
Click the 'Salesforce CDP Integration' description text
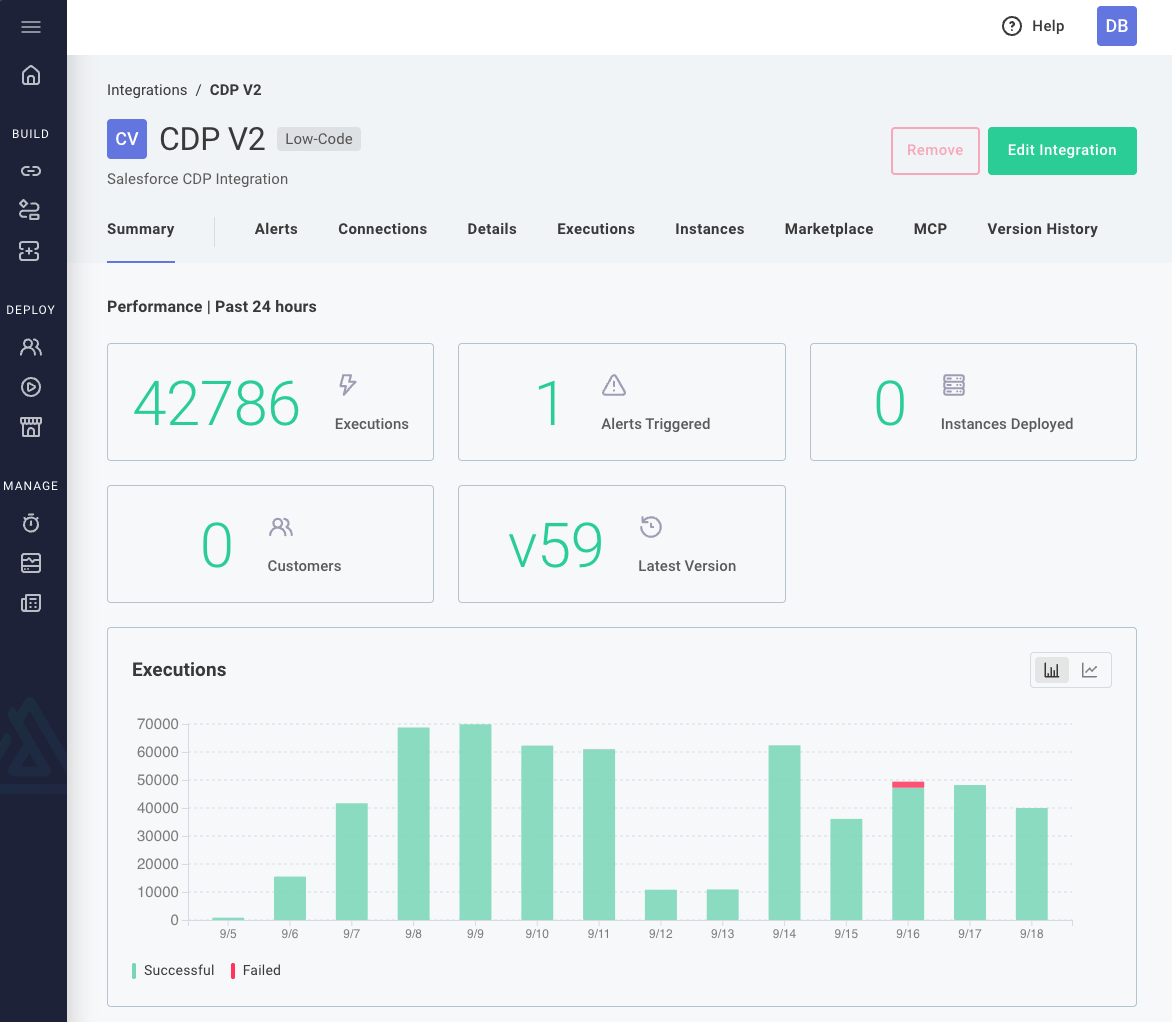coord(197,179)
